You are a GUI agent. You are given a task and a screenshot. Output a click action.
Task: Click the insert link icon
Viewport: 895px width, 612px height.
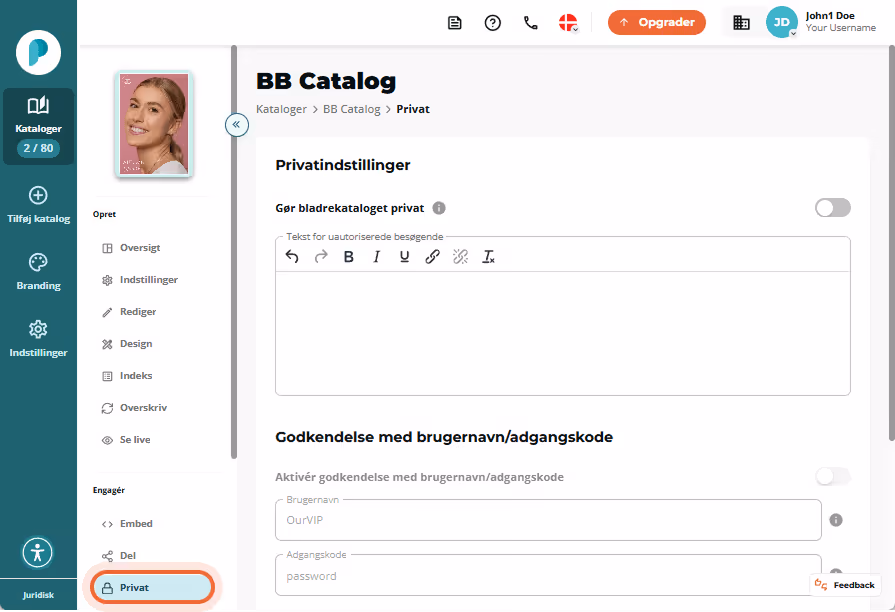(433, 257)
